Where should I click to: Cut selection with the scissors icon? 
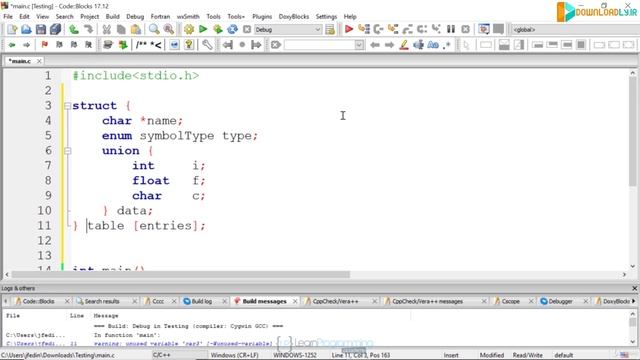[107, 29]
